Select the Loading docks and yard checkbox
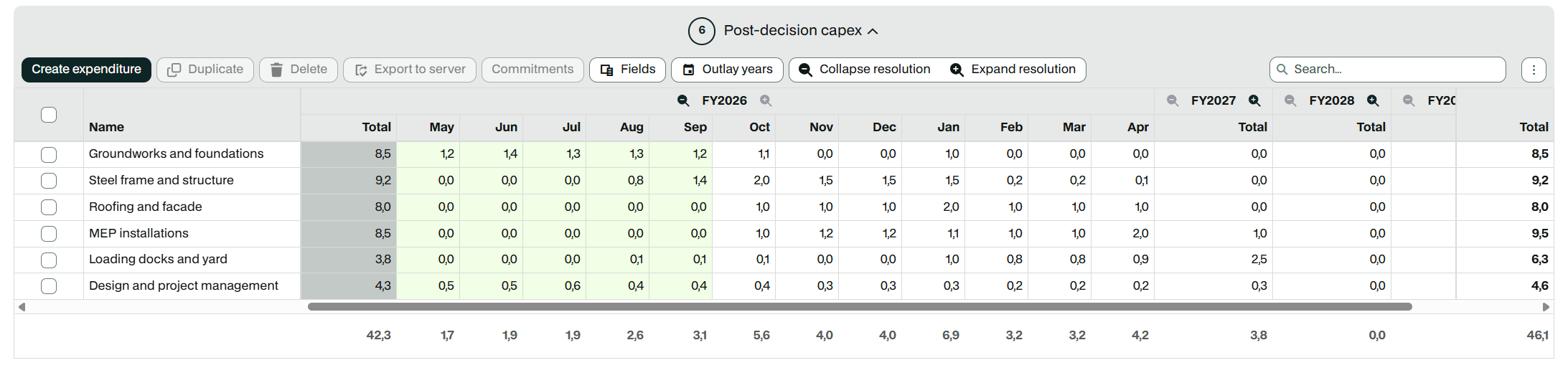The width and height of the screenshot is (1568, 373). [x=49, y=260]
